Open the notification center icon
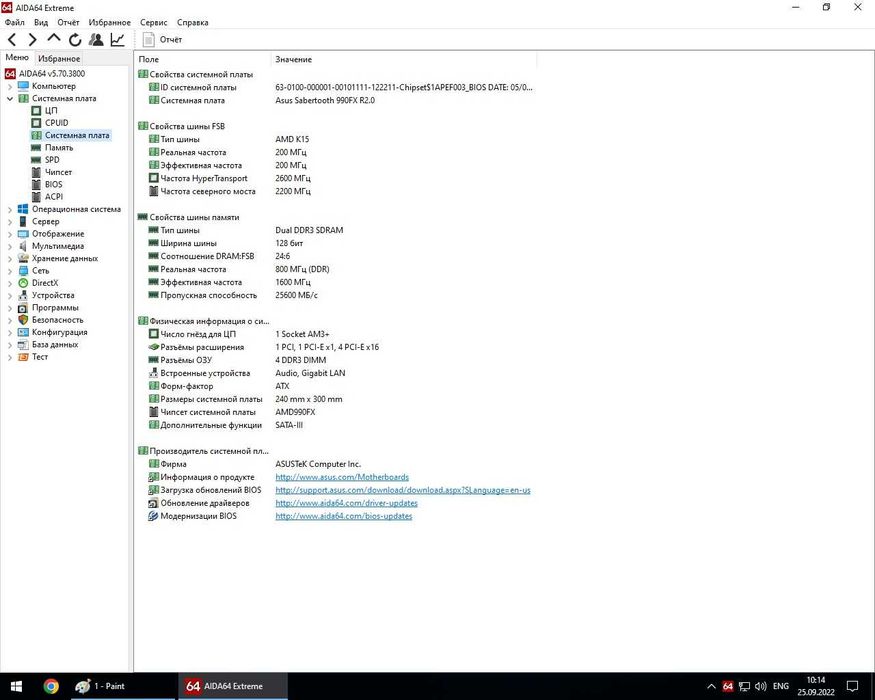The width and height of the screenshot is (875, 700). [852, 686]
